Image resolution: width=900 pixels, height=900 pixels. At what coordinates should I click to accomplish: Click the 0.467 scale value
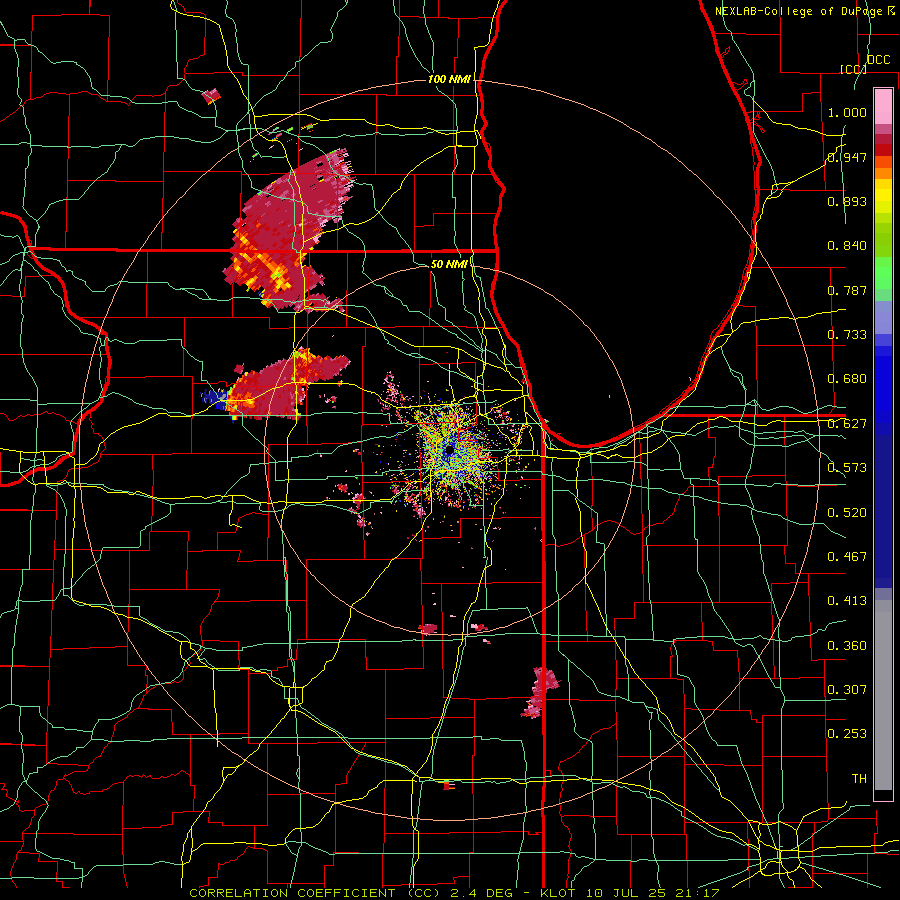coord(847,557)
